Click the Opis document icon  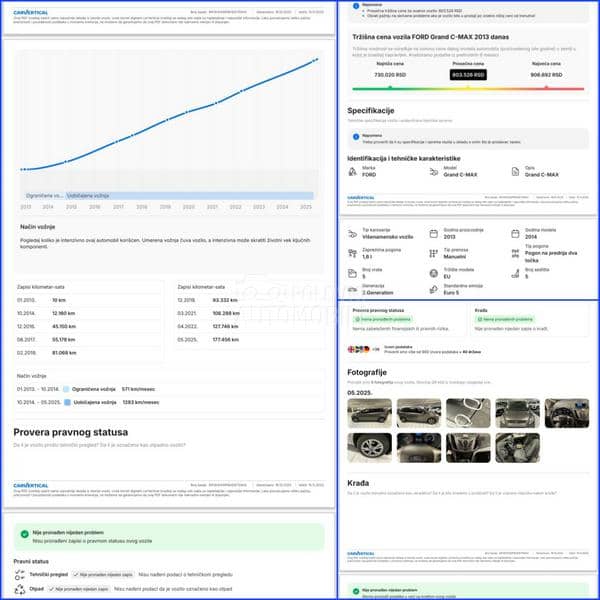517,174
